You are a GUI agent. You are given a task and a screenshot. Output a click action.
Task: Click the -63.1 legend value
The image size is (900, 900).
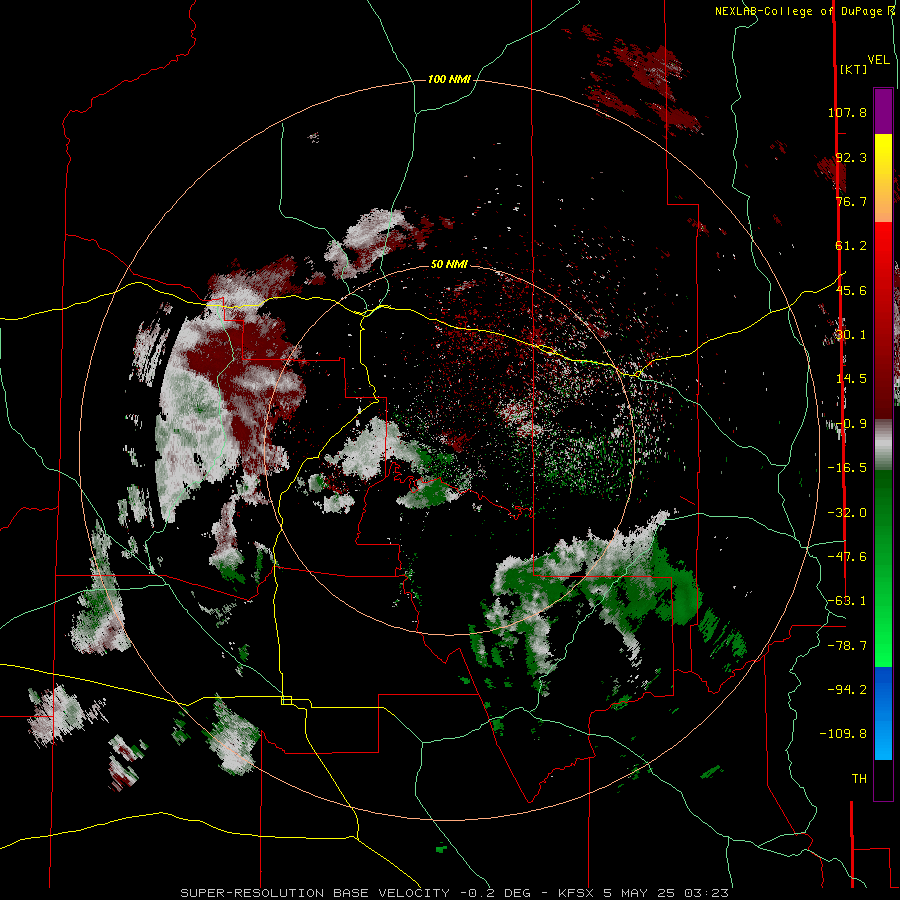847,601
